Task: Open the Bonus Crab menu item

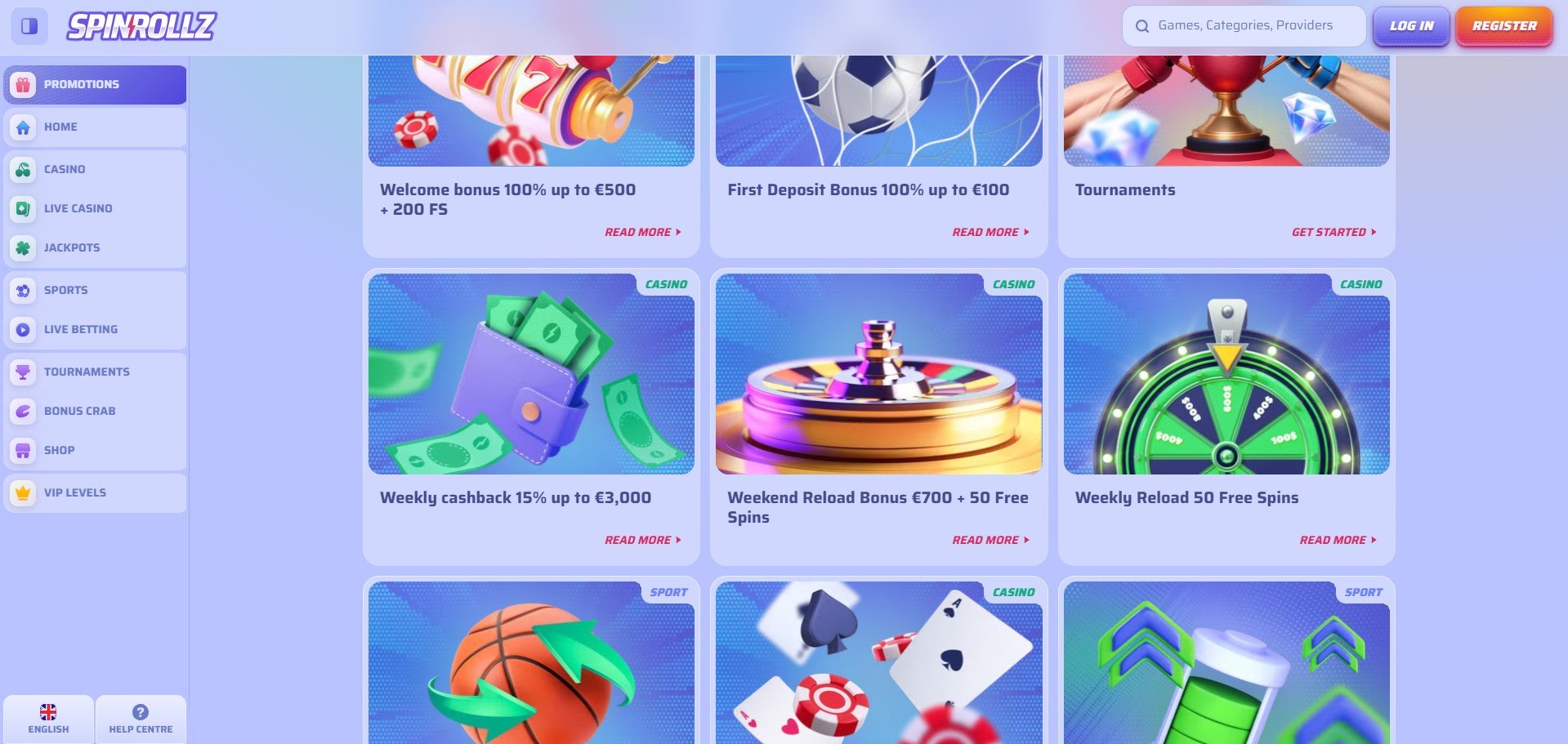Action: (x=95, y=411)
